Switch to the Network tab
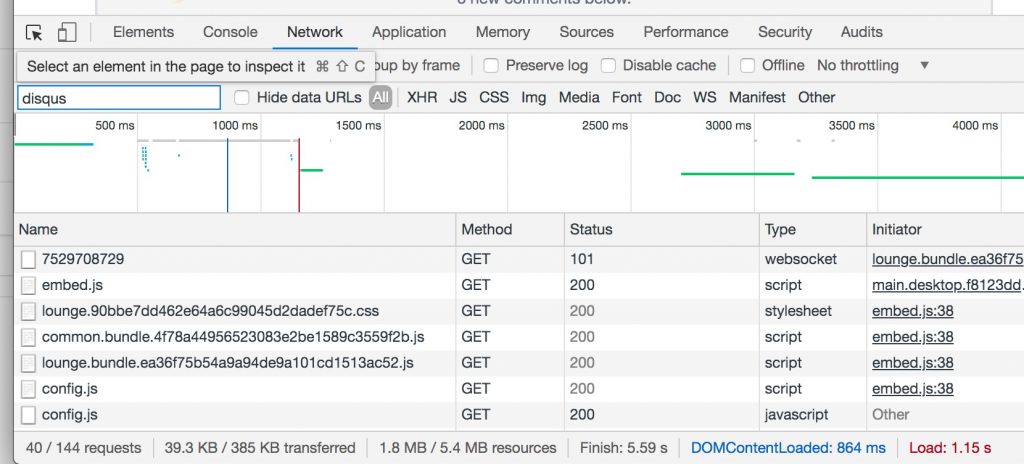Image resolution: width=1024 pixels, height=464 pixels. tap(315, 32)
